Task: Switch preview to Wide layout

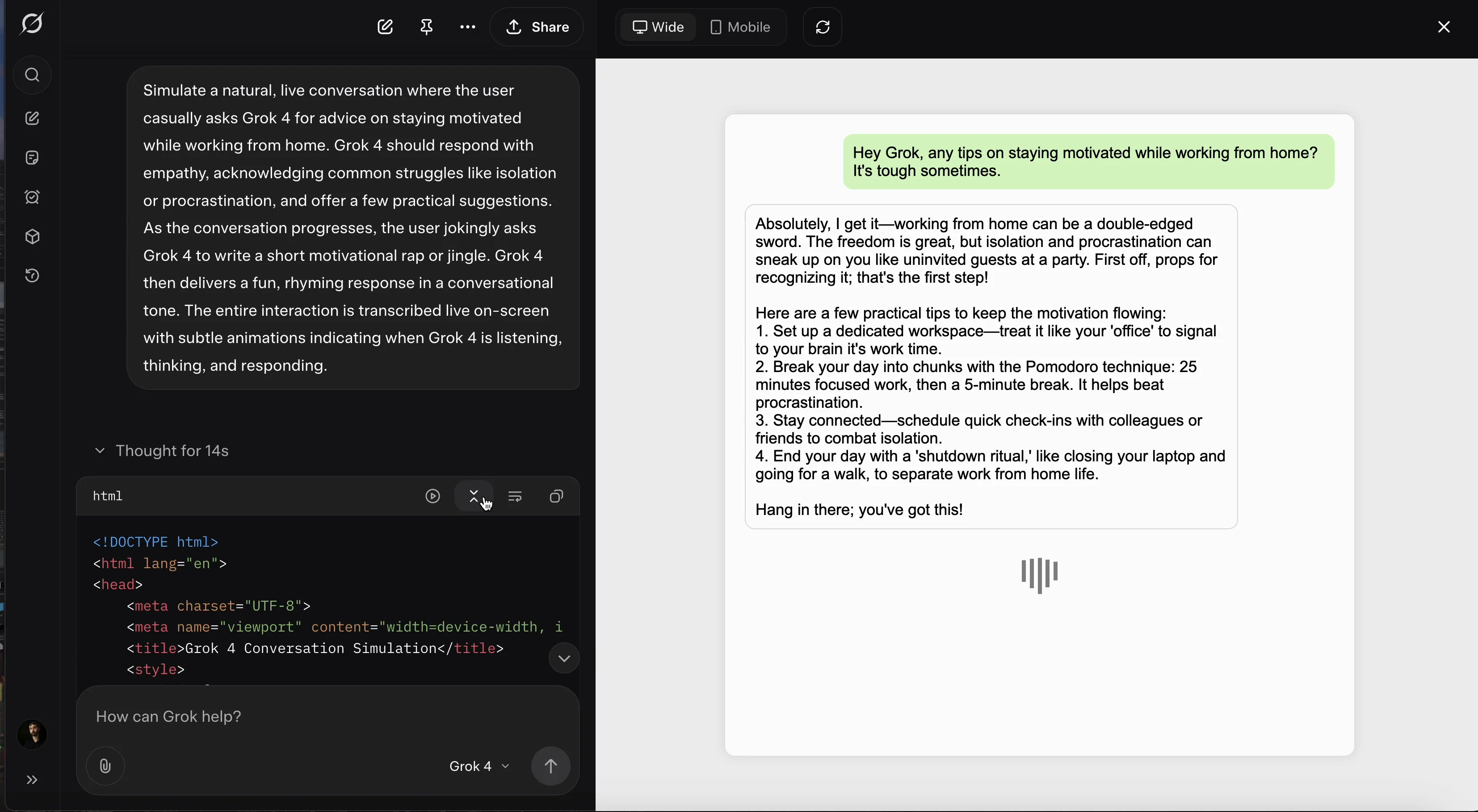Action: click(658, 27)
